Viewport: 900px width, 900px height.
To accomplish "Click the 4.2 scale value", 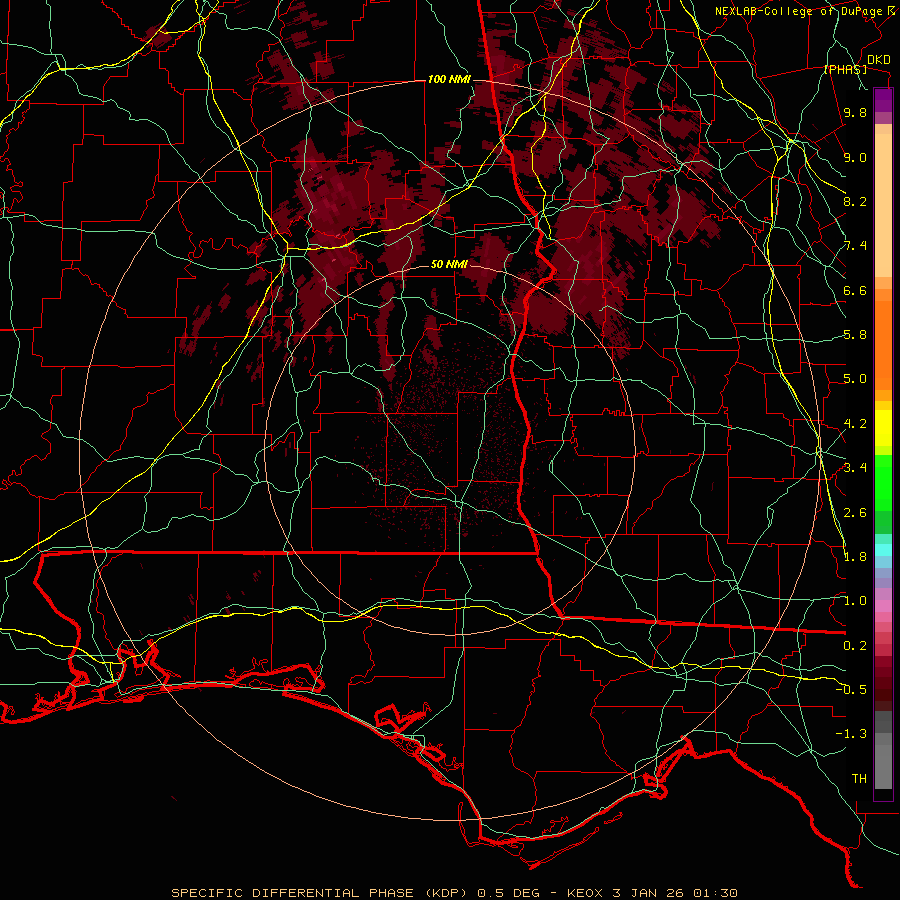I will point(855,424).
